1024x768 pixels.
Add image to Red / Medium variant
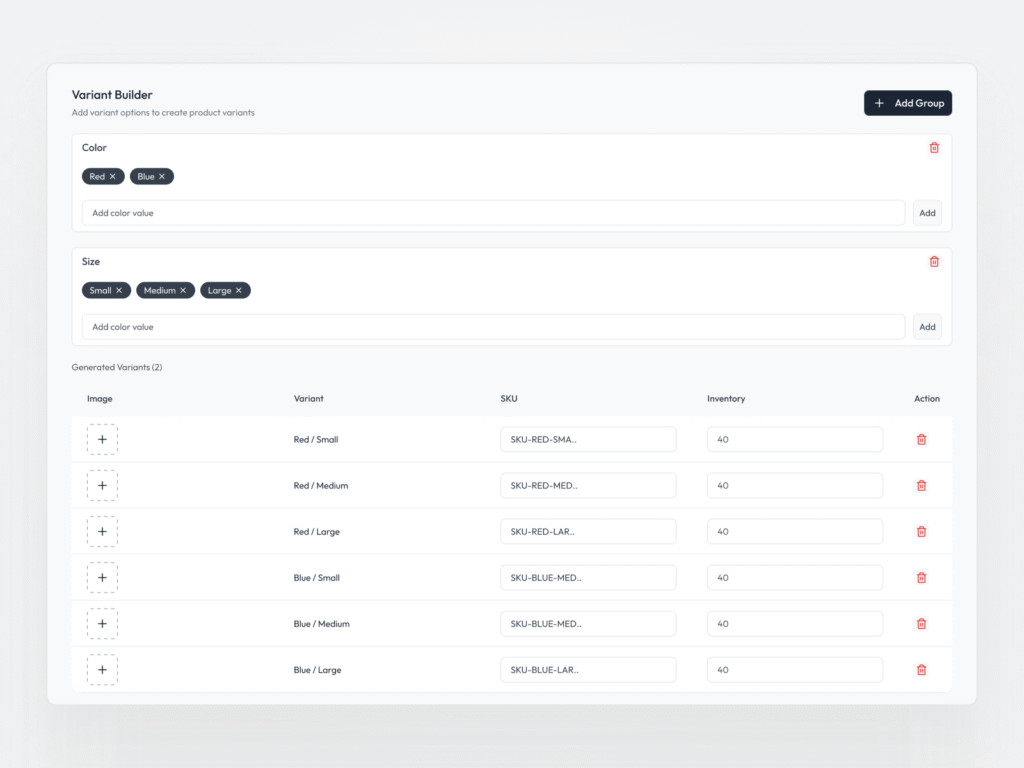tap(102, 486)
